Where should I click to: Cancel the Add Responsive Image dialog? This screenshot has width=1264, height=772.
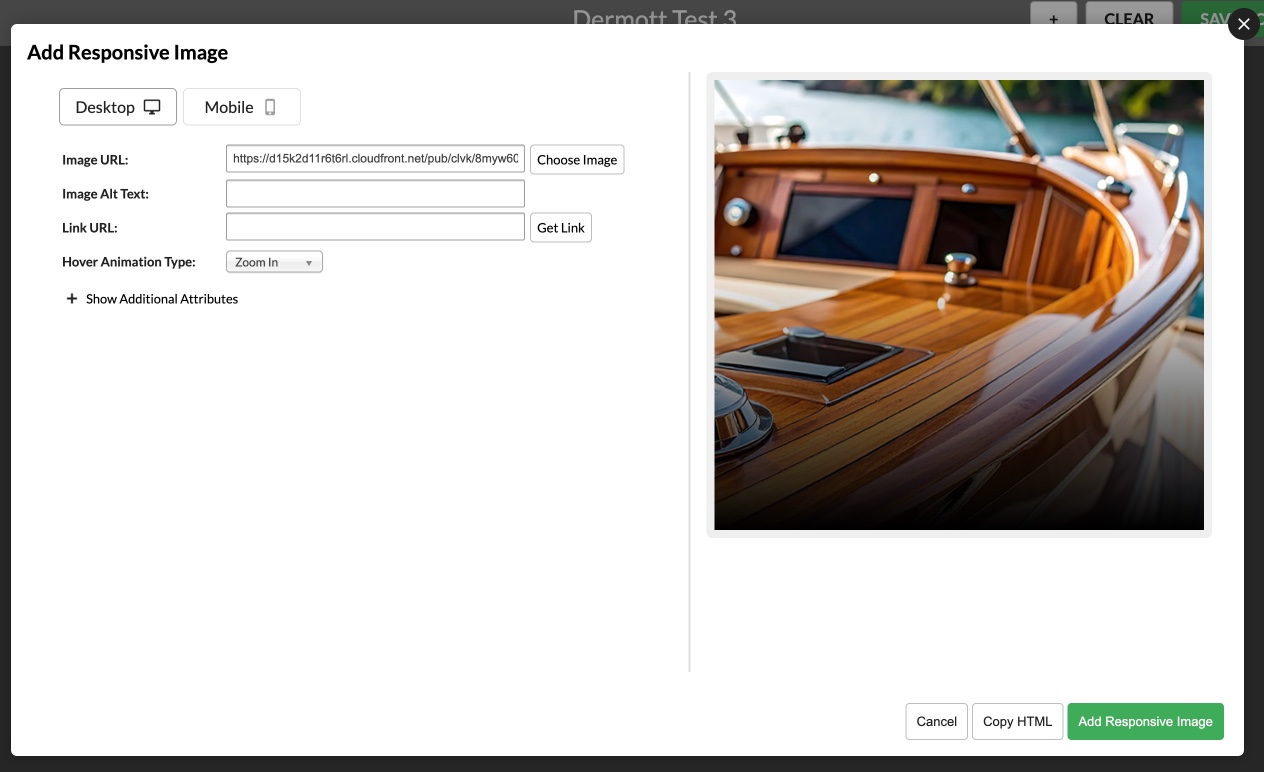[x=936, y=721]
